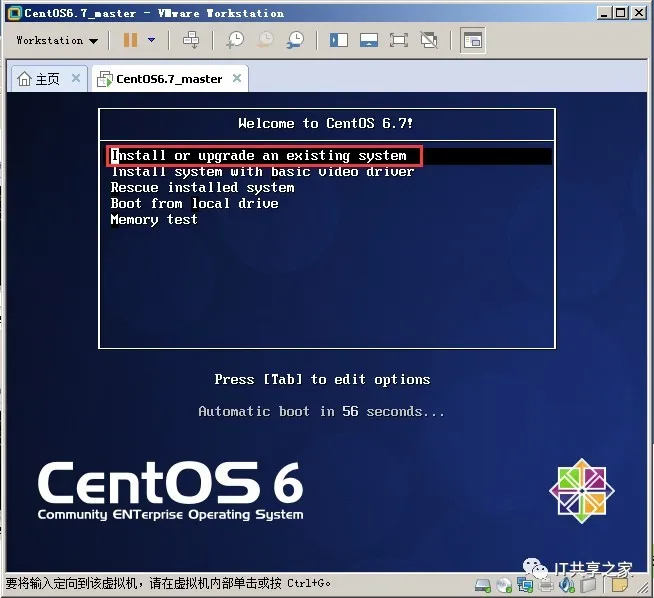Click the Ctrl+G input redirect hint text
Screen dimensions: 654x598
(x=168, y=583)
